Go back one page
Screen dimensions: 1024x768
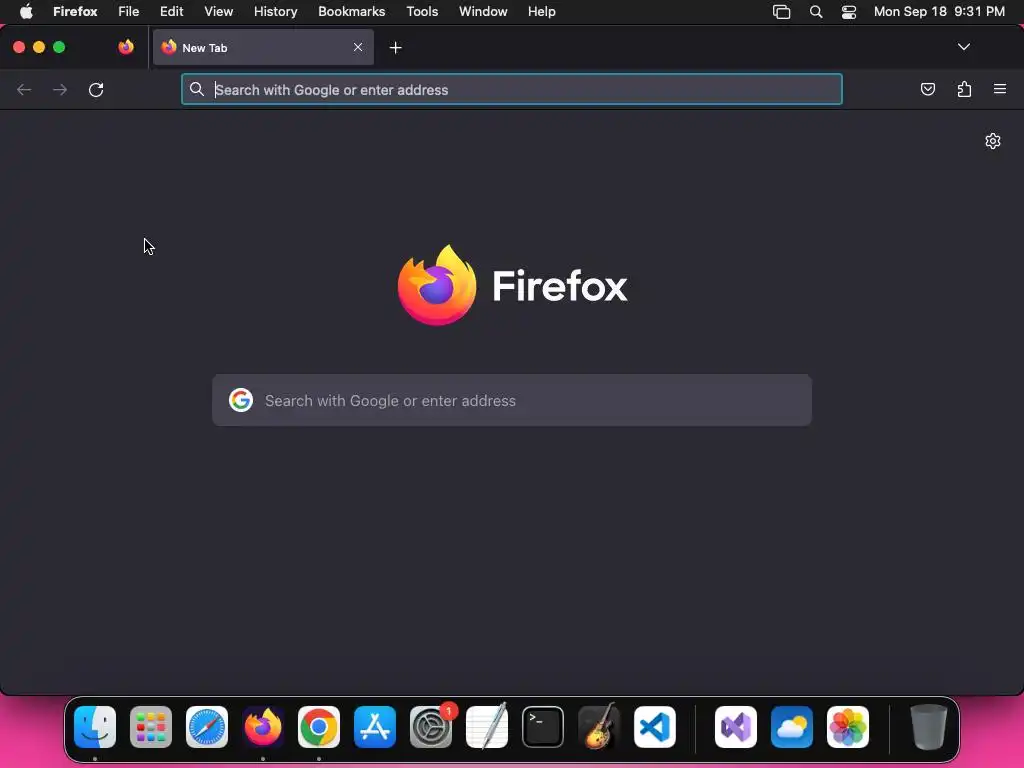coord(24,89)
